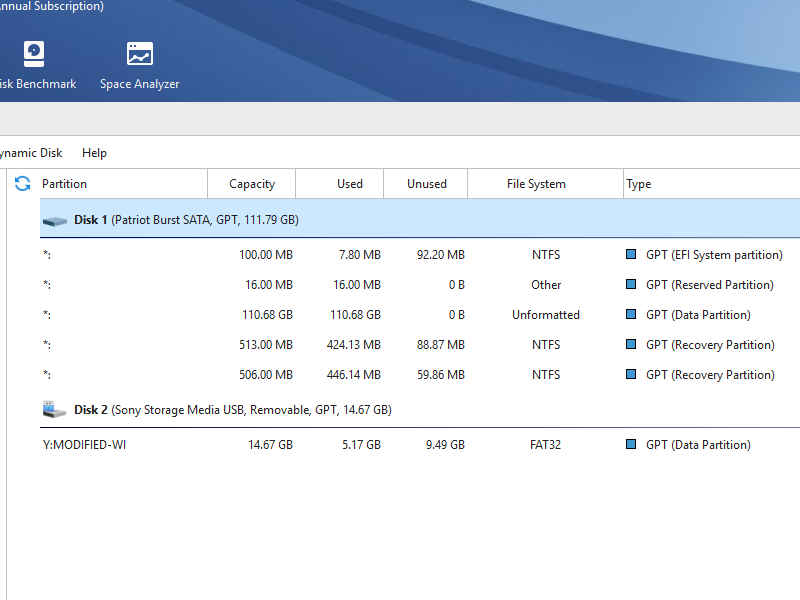
Task: Sort by Unused column header
Action: click(427, 184)
